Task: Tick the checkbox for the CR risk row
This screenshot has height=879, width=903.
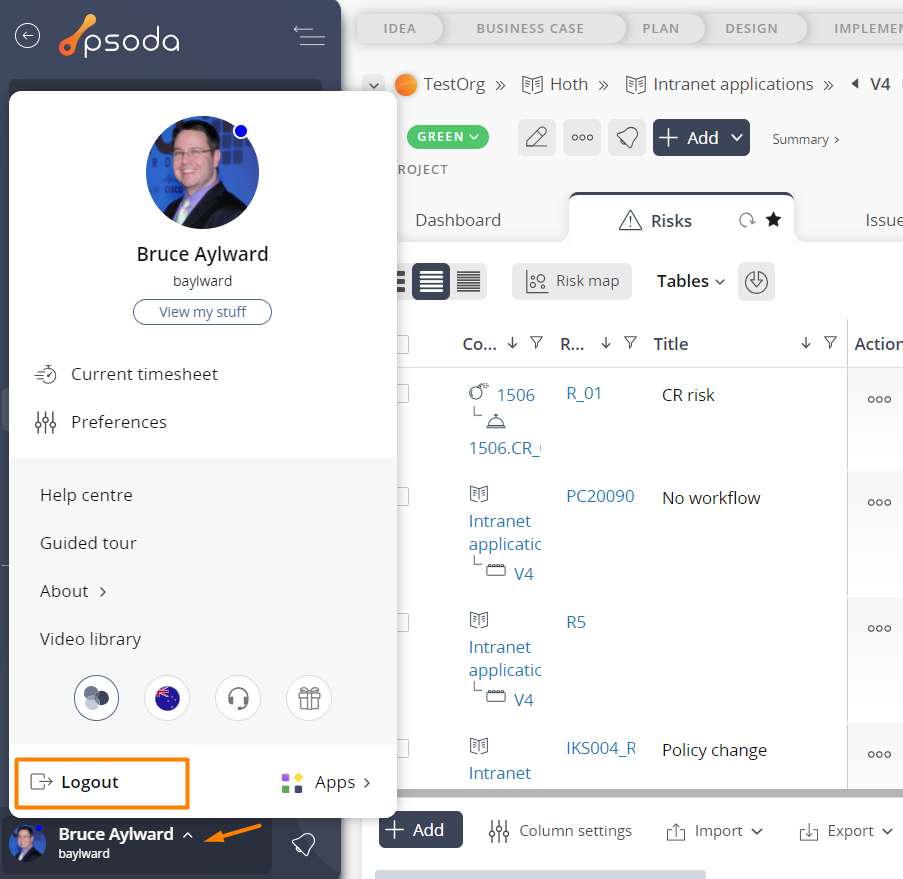Action: click(401, 394)
